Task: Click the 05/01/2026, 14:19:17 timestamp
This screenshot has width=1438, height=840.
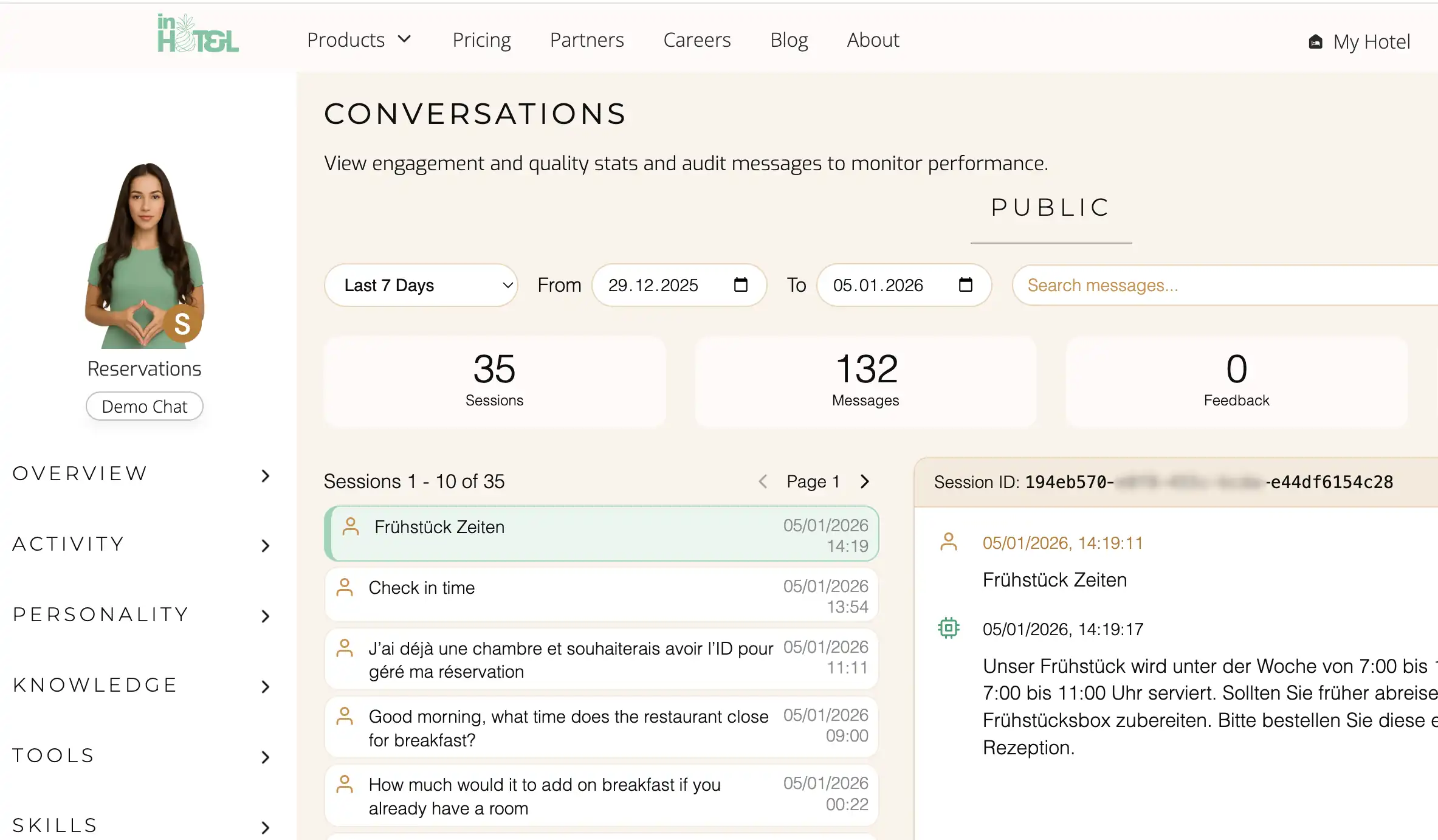Action: coord(1062,629)
